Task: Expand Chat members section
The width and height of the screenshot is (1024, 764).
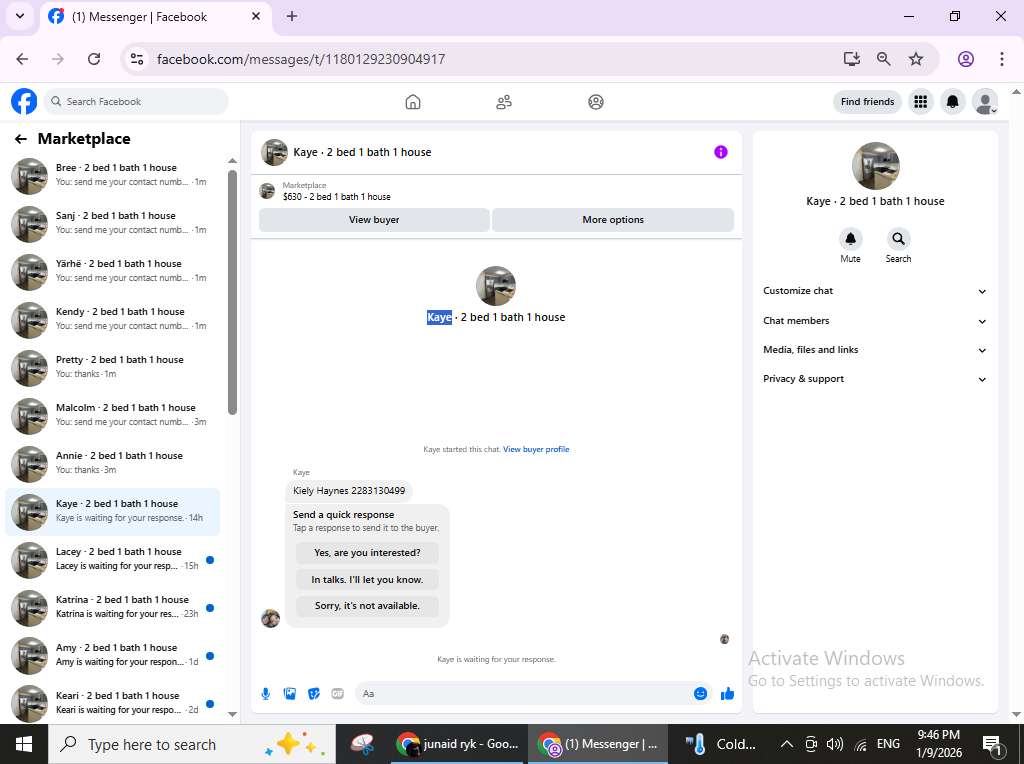Action: pyautogui.click(x=875, y=321)
